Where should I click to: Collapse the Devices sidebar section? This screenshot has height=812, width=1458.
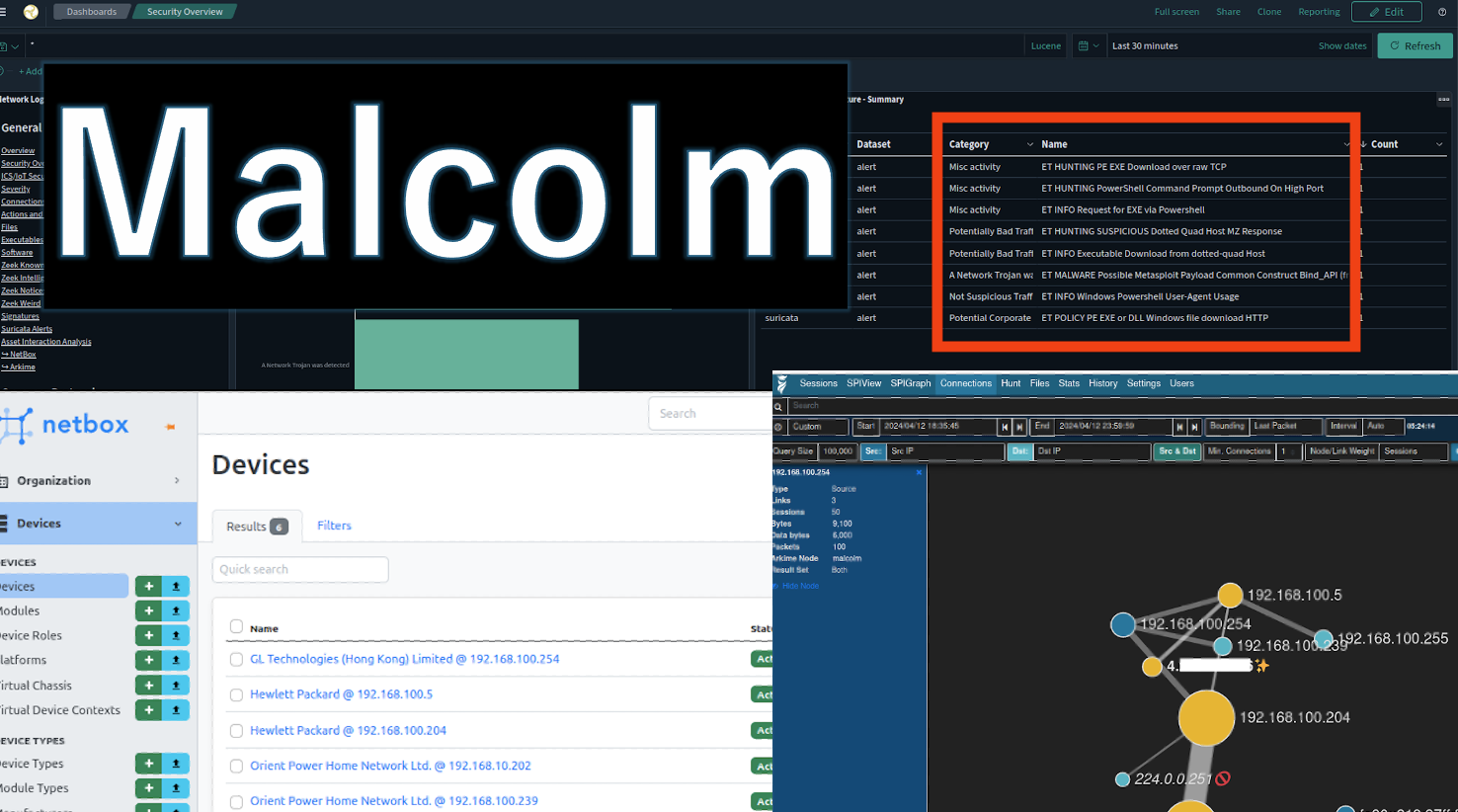tap(178, 524)
